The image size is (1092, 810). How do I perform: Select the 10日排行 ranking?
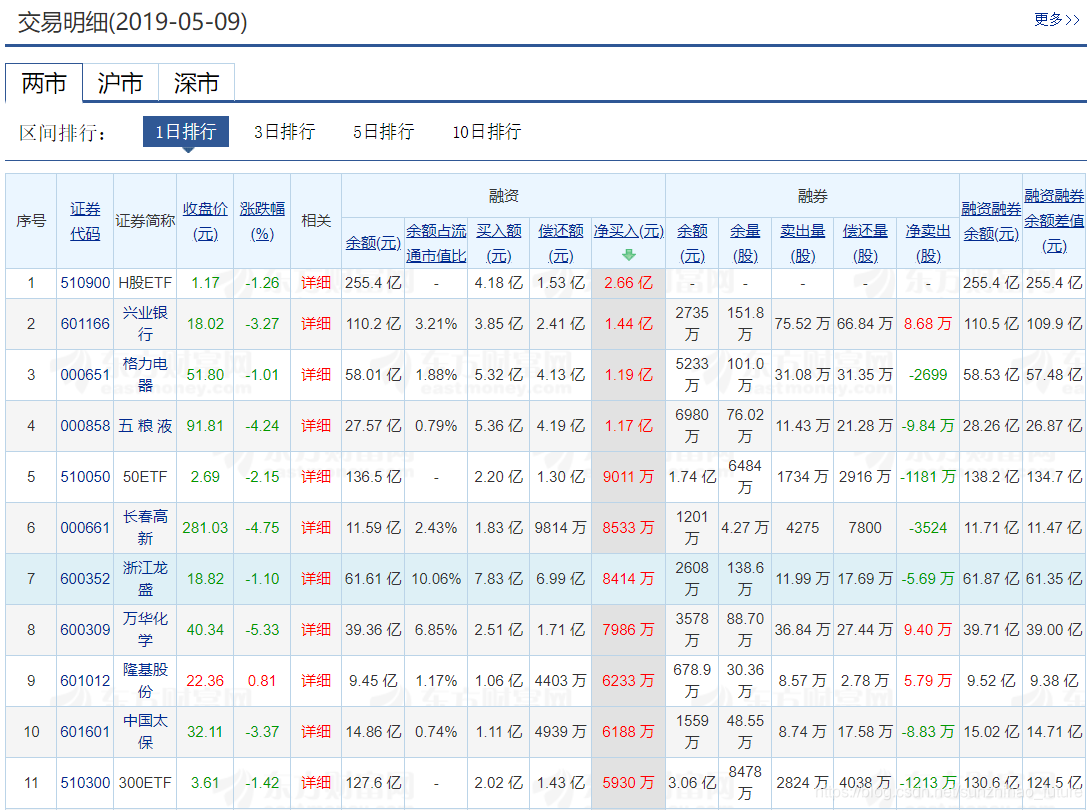(x=487, y=132)
